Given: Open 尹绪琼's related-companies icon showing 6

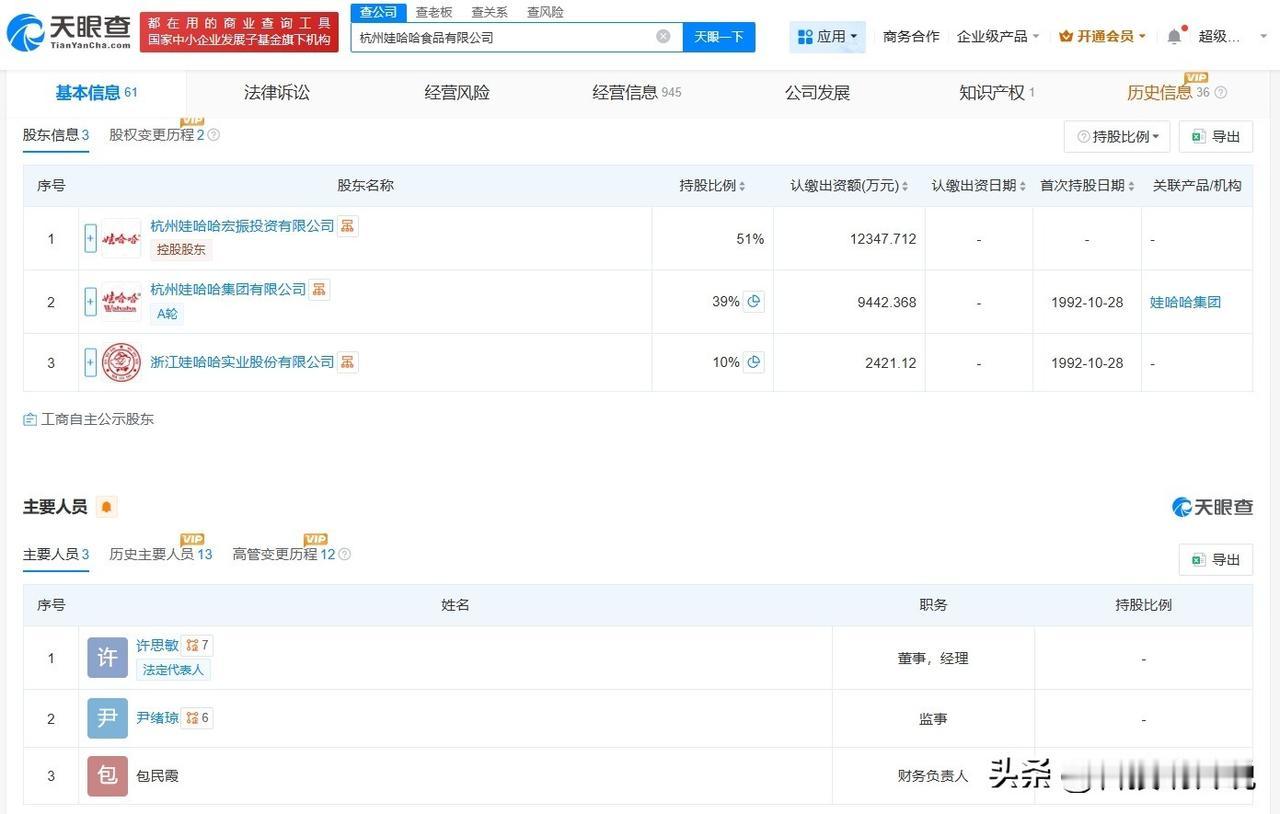Looking at the screenshot, I should pos(197,718).
